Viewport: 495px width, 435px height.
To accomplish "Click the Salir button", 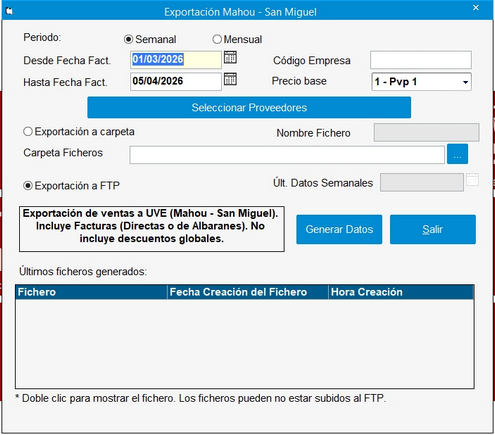I will tap(433, 229).
